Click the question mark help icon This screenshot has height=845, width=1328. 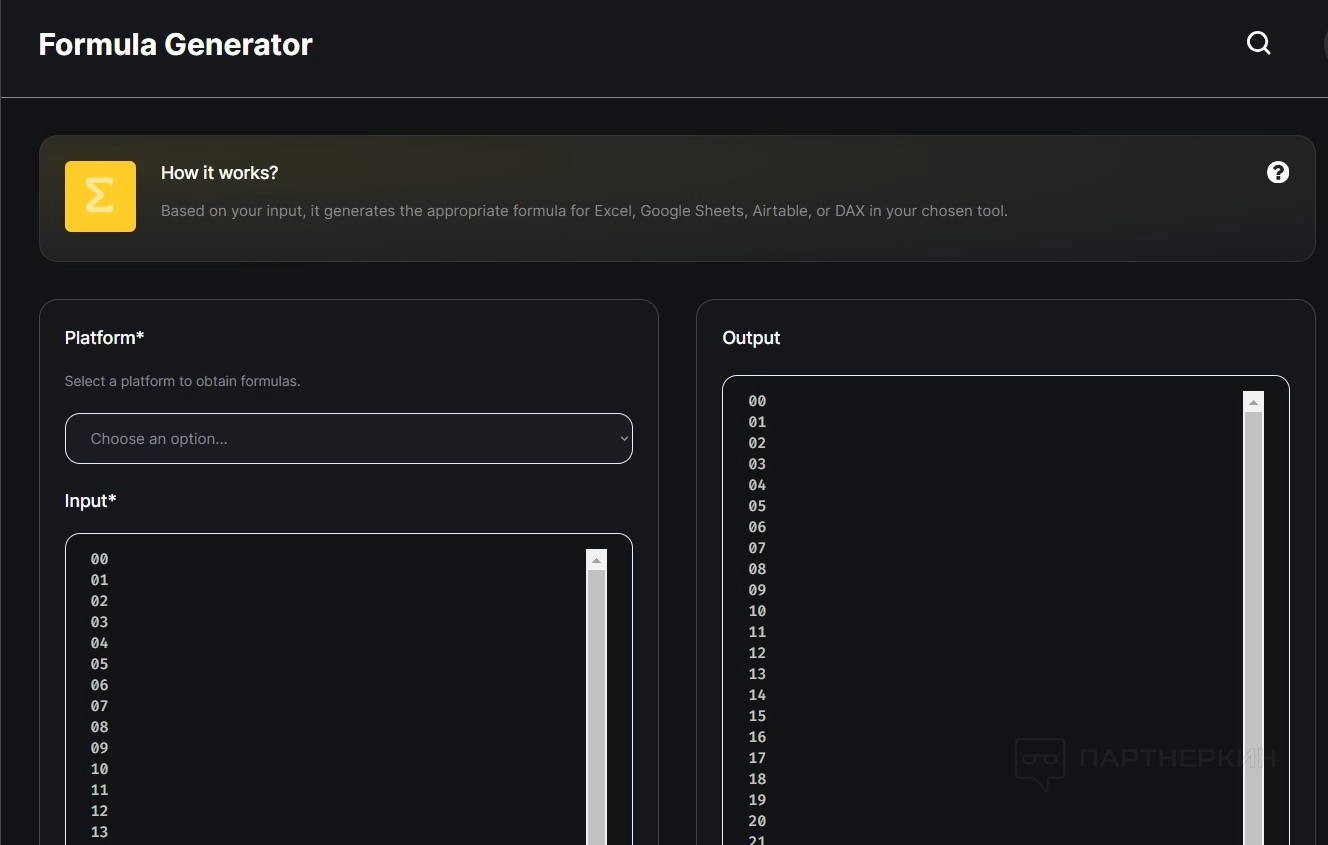pos(1278,172)
